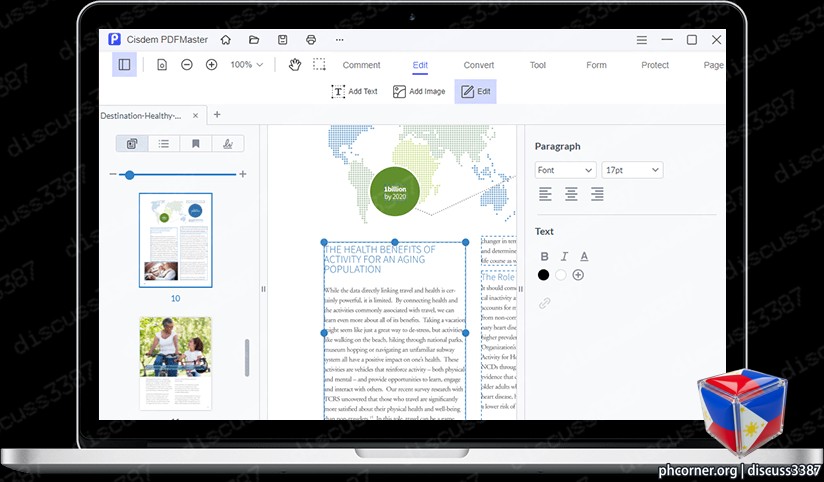This screenshot has height=482, width=824.
Task: Click the Add Image button
Action: click(419, 91)
